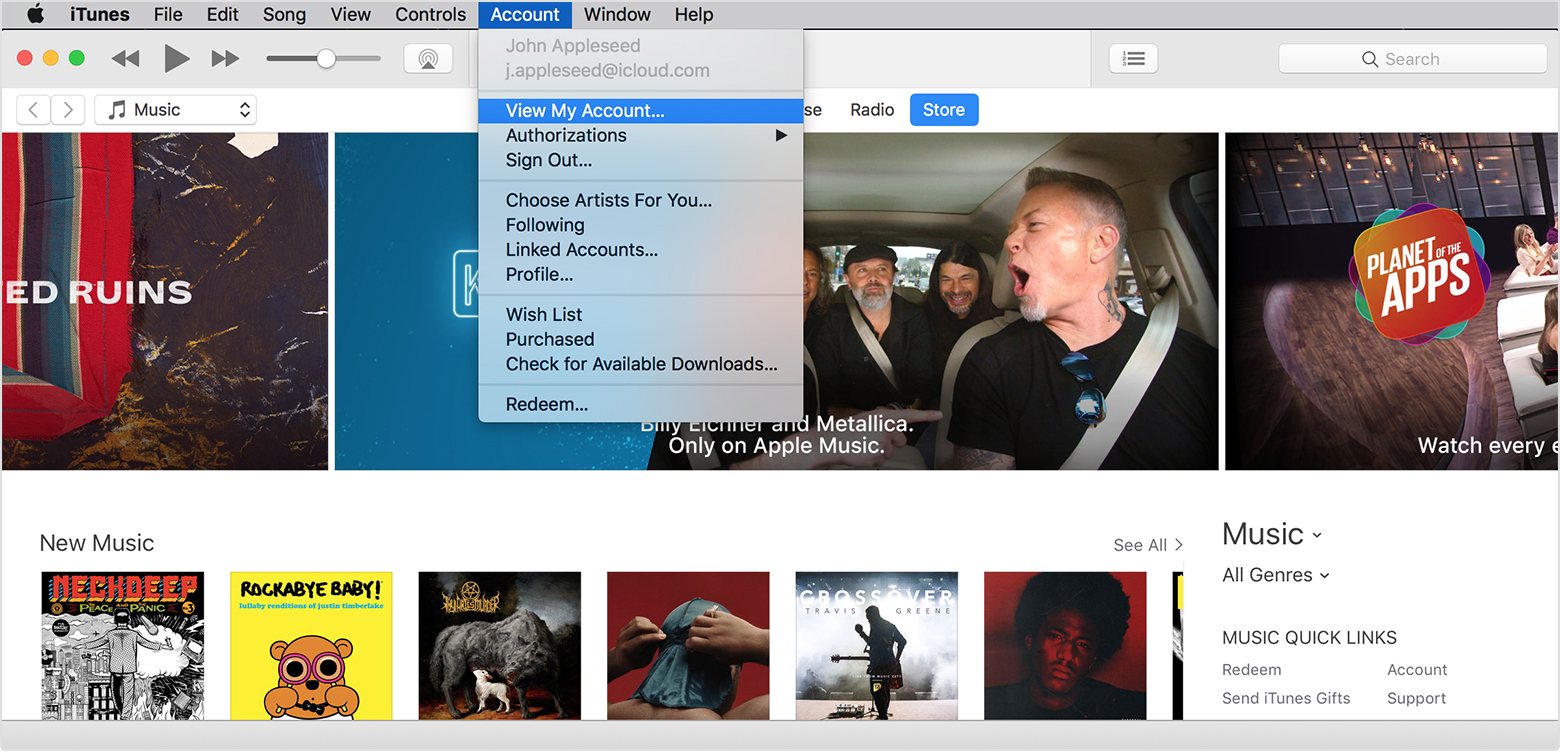Choose Profile… in the Account menu

[x=640, y=274]
